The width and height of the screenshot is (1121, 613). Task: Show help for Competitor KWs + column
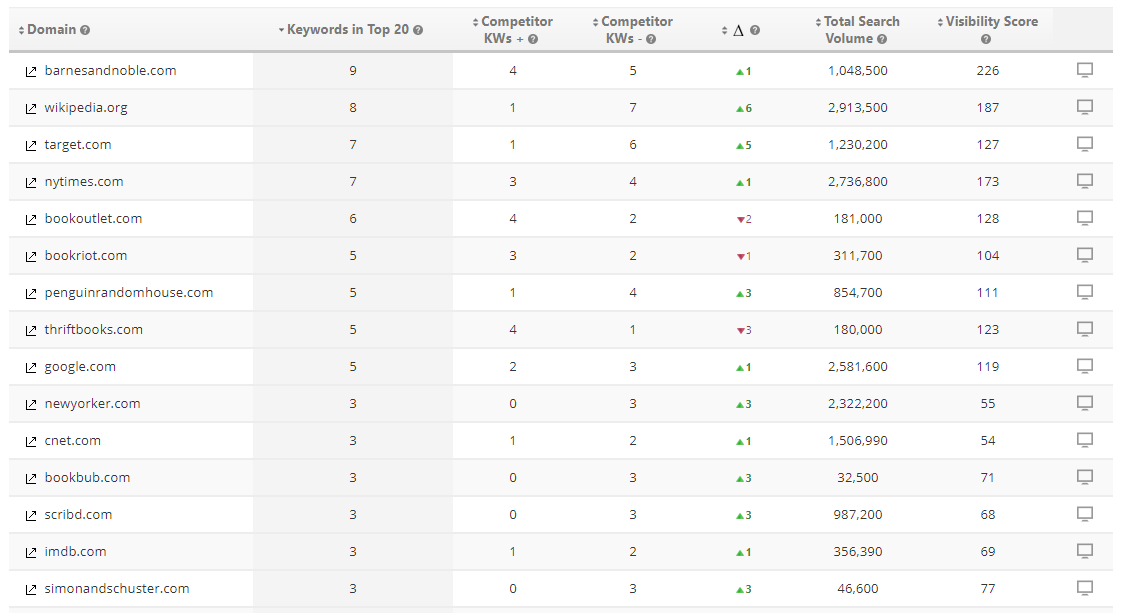pyautogui.click(x=533, y=39)
